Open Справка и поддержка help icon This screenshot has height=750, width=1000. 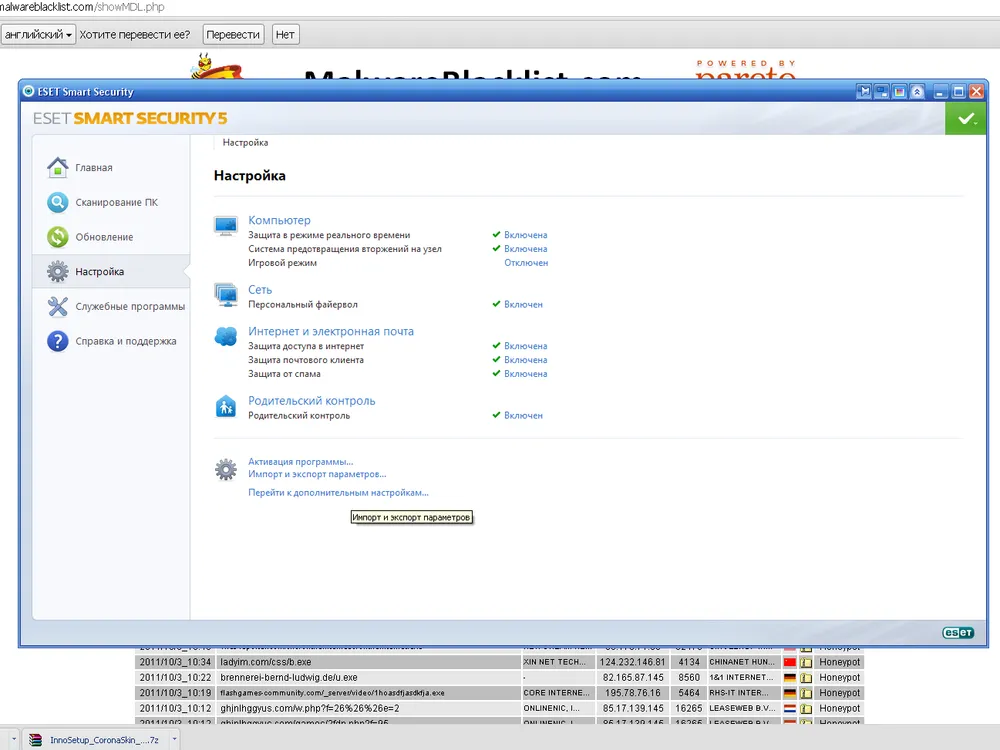coord(58,341)
